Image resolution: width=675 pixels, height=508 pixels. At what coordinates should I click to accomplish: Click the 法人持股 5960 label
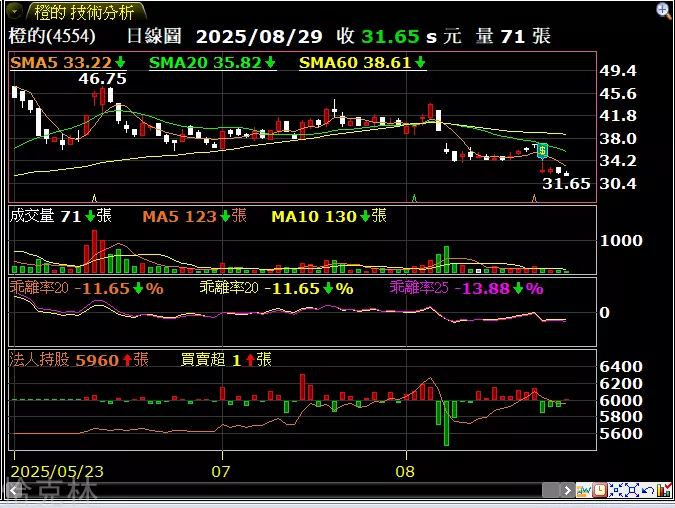click(x=79, y=359)
